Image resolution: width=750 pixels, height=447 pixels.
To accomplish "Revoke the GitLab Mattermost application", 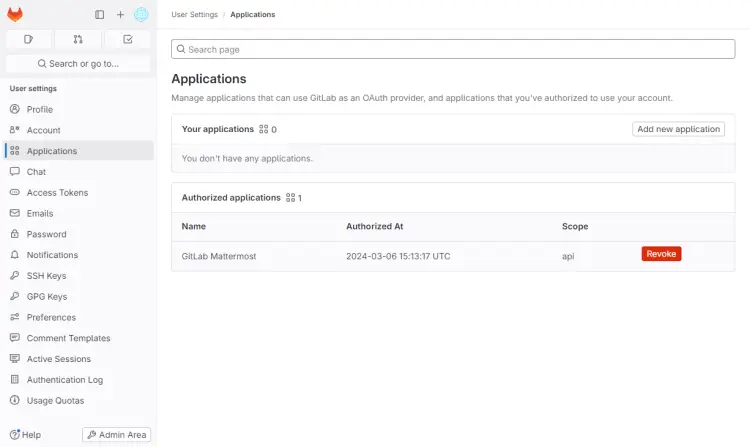I will (x=661, y=254).
